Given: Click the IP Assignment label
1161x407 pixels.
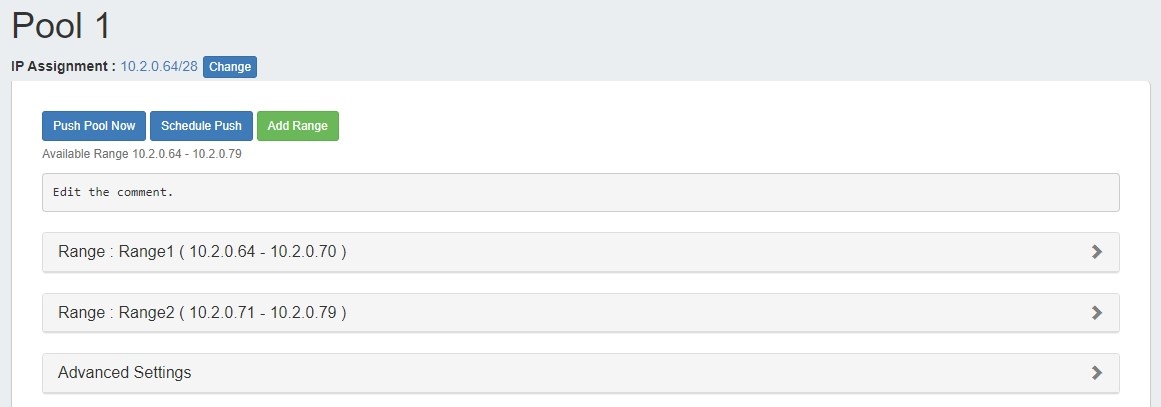Looking at the screenshot, I should 63,67.
